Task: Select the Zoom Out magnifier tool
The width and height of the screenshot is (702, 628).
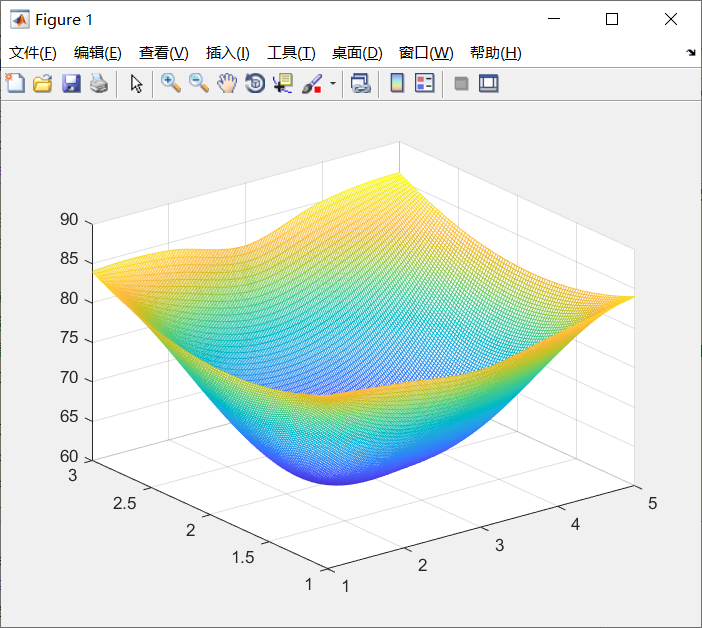Action: point(199,84)
